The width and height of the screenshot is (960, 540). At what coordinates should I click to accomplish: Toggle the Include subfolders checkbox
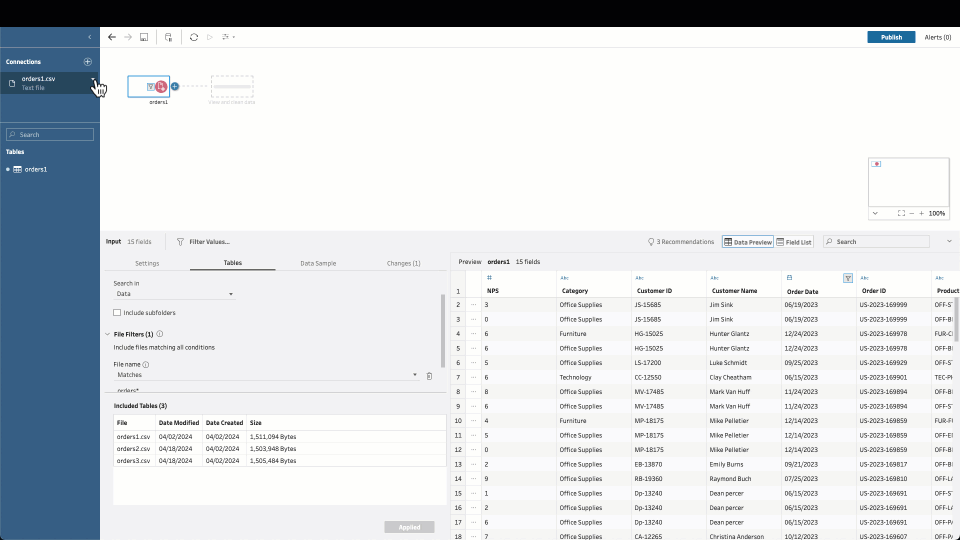[x=117, y=313]
